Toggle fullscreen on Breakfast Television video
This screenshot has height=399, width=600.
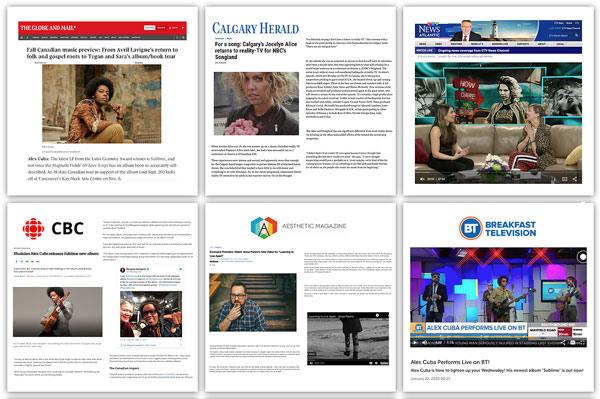pyautogui.click(x=582, y=343)
